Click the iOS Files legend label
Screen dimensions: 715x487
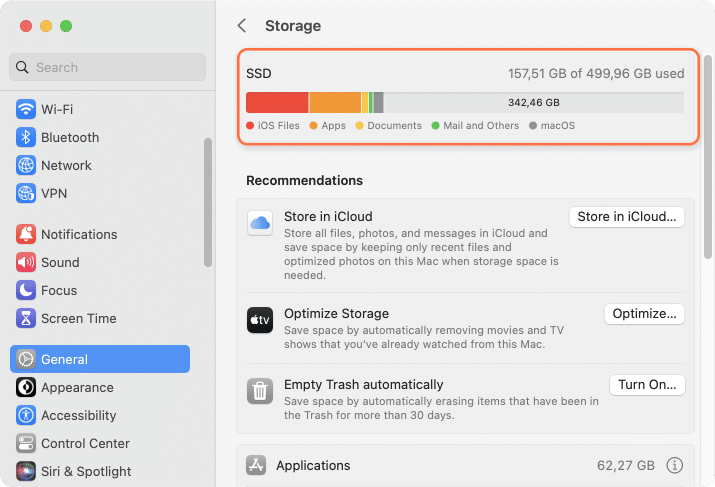coord(279,125)
